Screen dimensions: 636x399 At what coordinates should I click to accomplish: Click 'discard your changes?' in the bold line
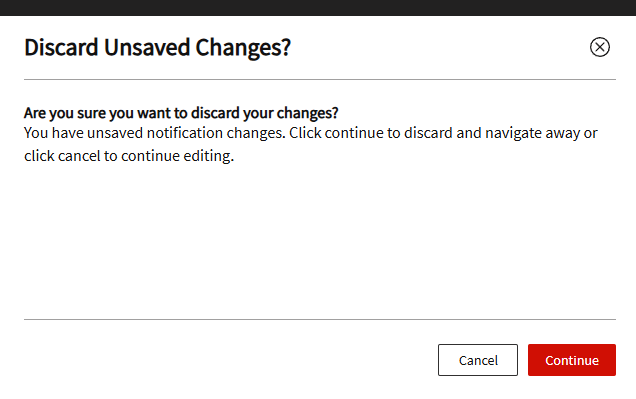(264, 113)
